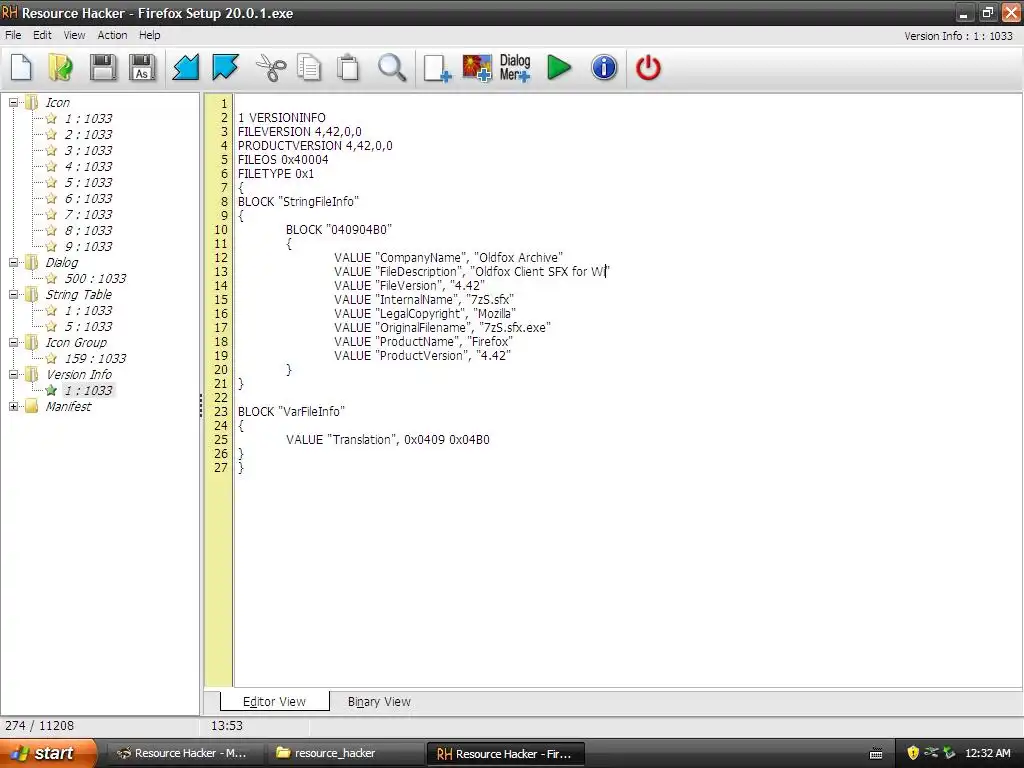This screenshot has width=1024, height=768.
Task: Click the Save As floppy icon
Action: click(x=142, y=67)
